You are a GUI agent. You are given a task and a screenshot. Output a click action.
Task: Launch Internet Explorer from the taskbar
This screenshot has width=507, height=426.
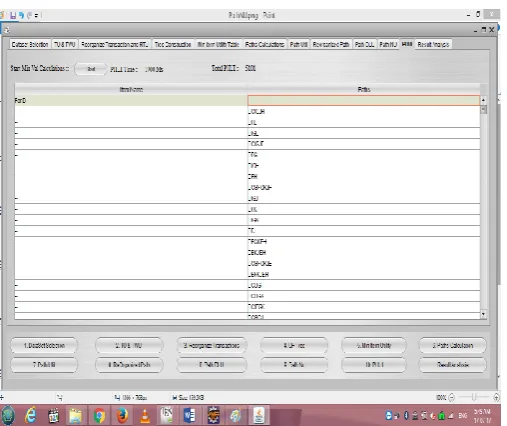(31, 416)
